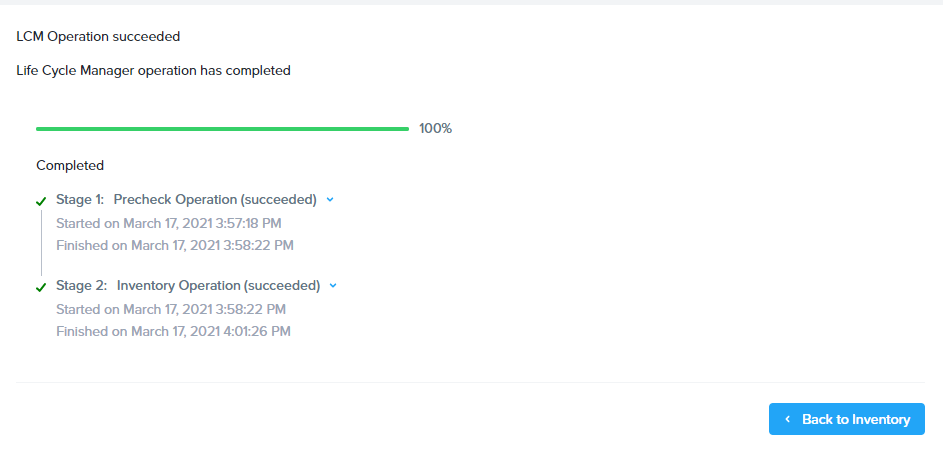Click Stage 1: Precheck Operation (succeeded) title

click(186, 200)
